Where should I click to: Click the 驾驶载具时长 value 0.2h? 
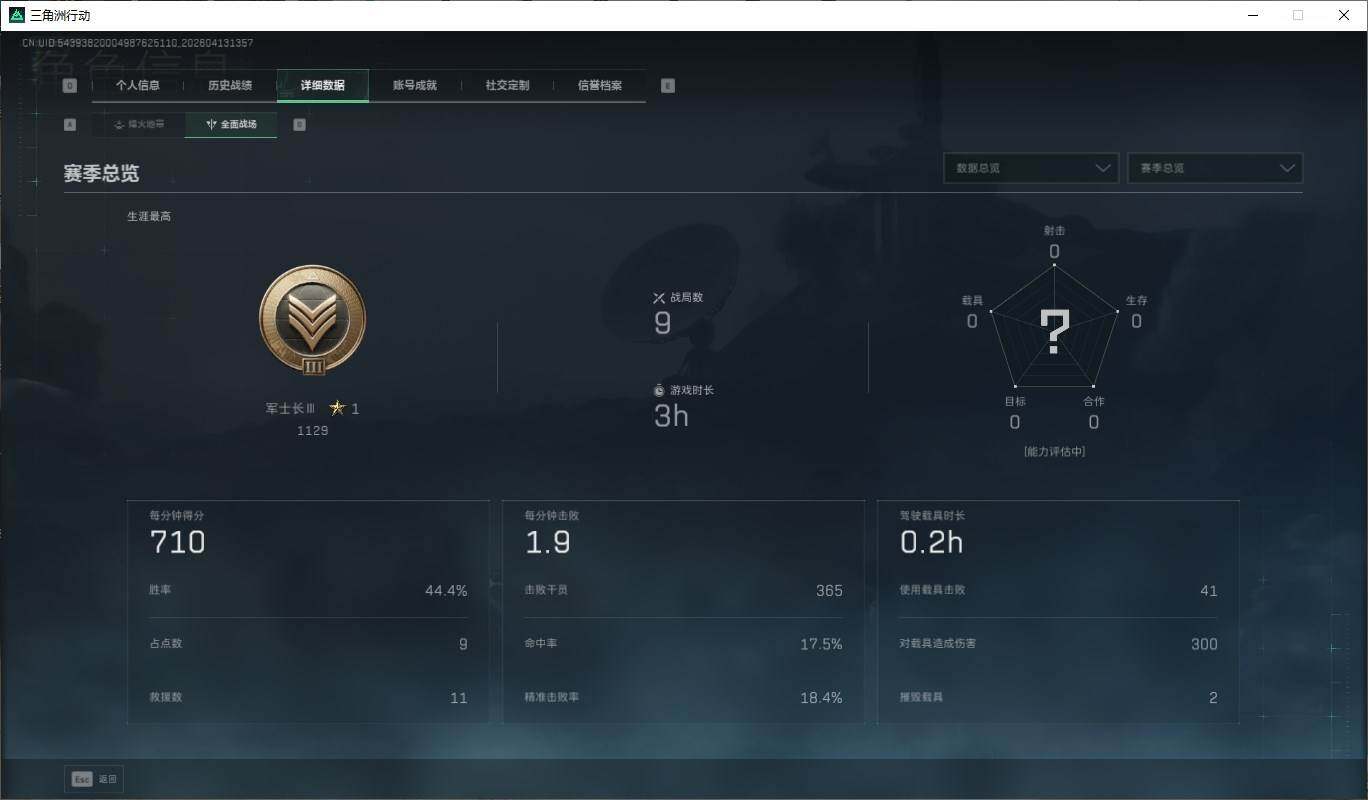(932, 542)
